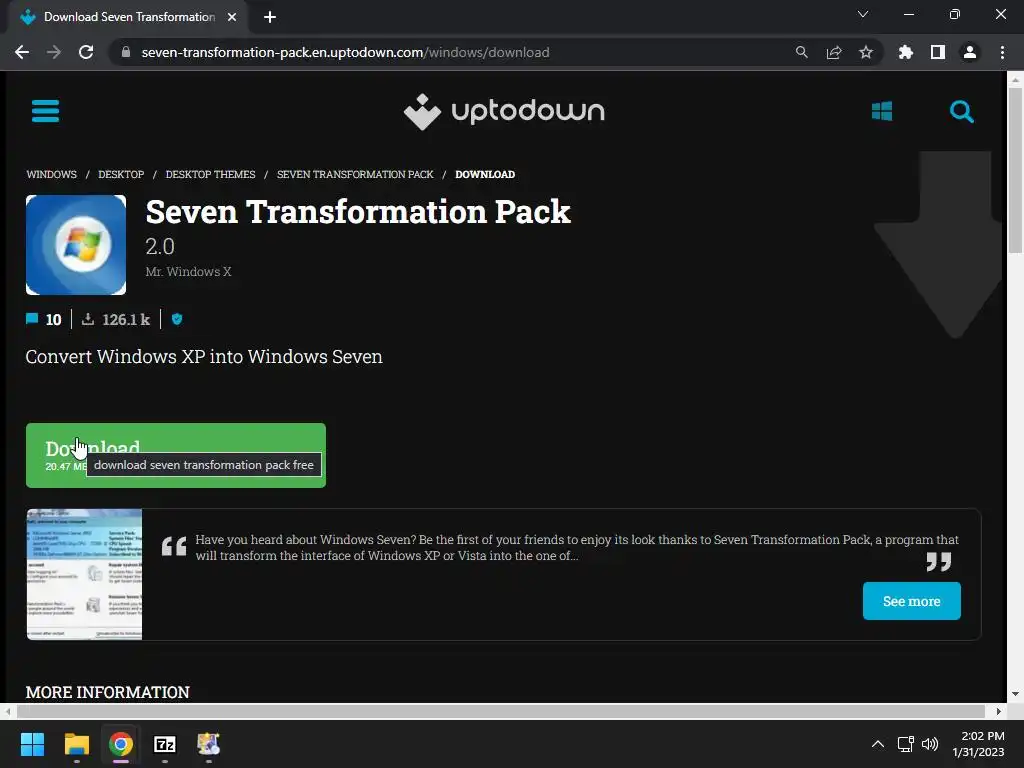Open 7-Zip from the taskbar
The height and width of the screenshot is (768, 1024).
(x=165, y=744)
